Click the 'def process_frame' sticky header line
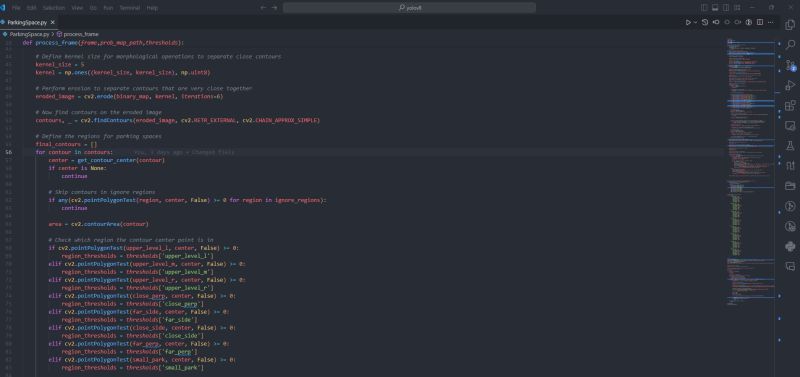Screen dimensions: 800x377 click(x=103, y=43)
